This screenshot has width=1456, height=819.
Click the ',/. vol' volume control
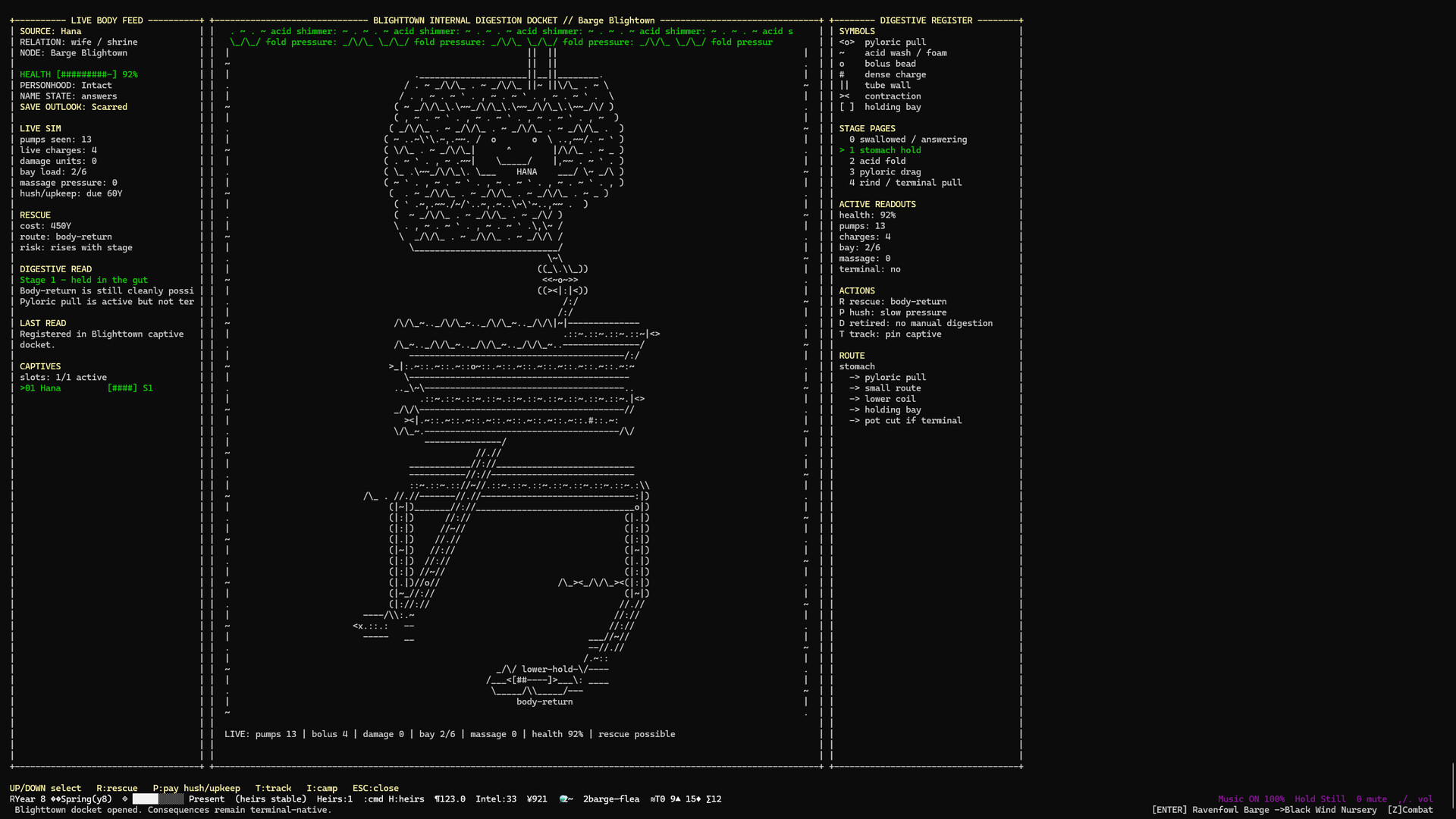click(1415, 799)
